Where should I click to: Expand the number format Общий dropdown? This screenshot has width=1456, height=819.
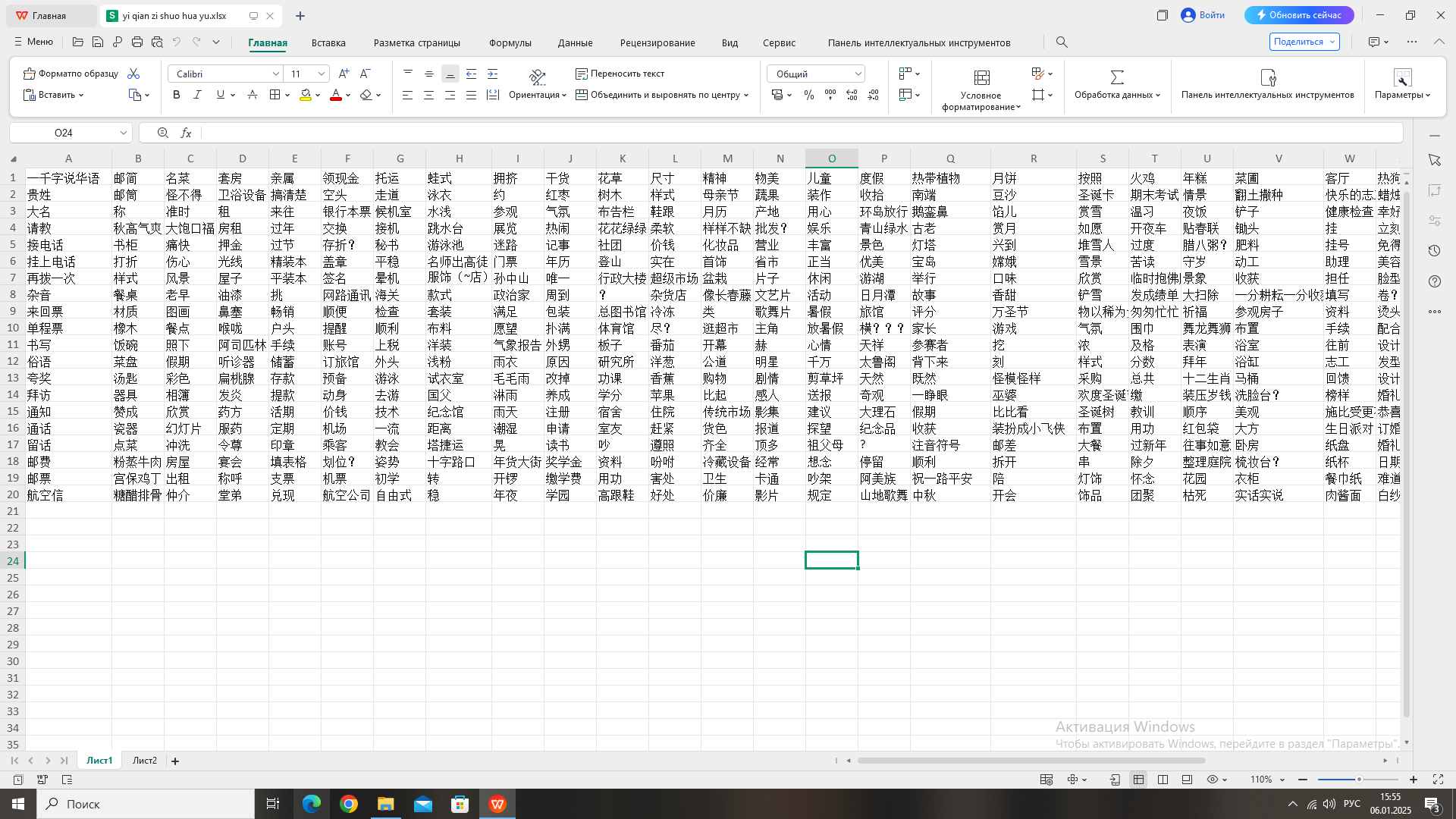858,74
